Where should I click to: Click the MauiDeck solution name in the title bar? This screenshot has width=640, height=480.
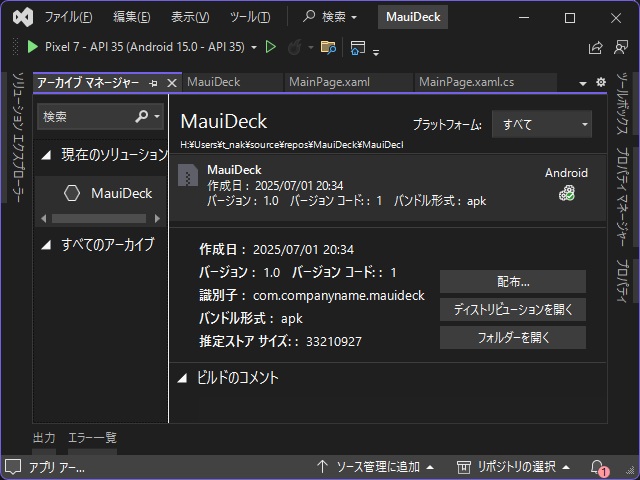pyautogui.click(x=413, y=17)
